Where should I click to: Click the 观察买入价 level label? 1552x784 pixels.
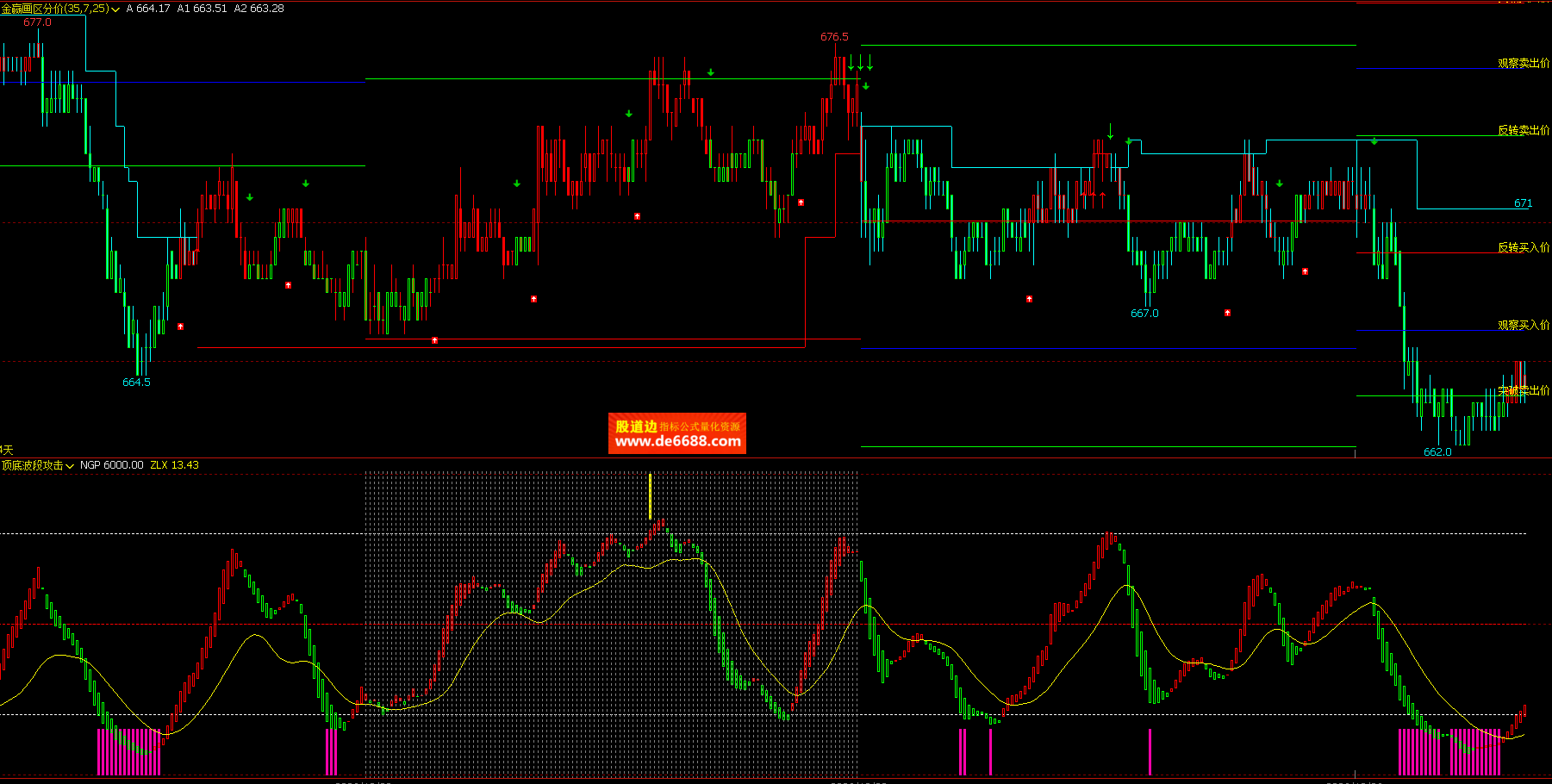pos(1524,326)
